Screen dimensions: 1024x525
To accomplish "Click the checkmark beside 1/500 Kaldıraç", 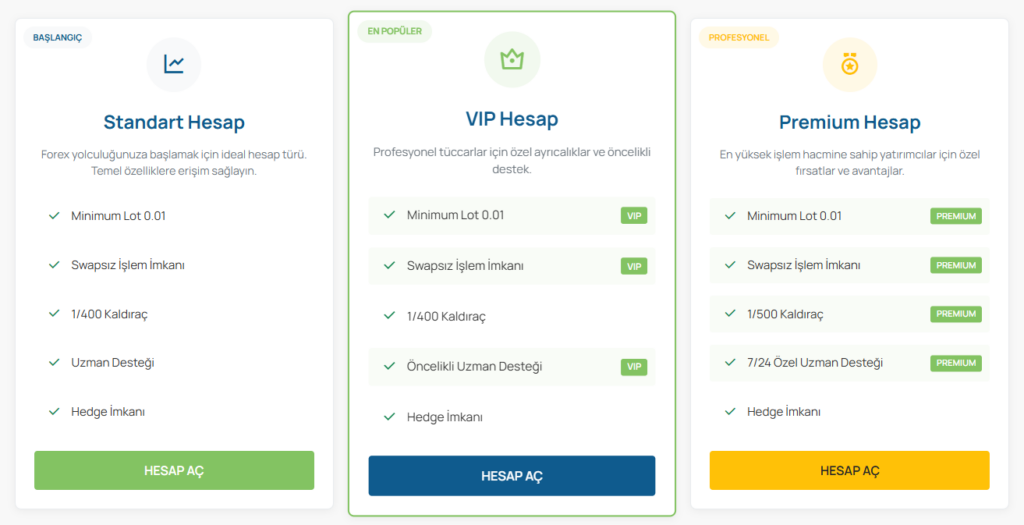I will click(730, 313).
